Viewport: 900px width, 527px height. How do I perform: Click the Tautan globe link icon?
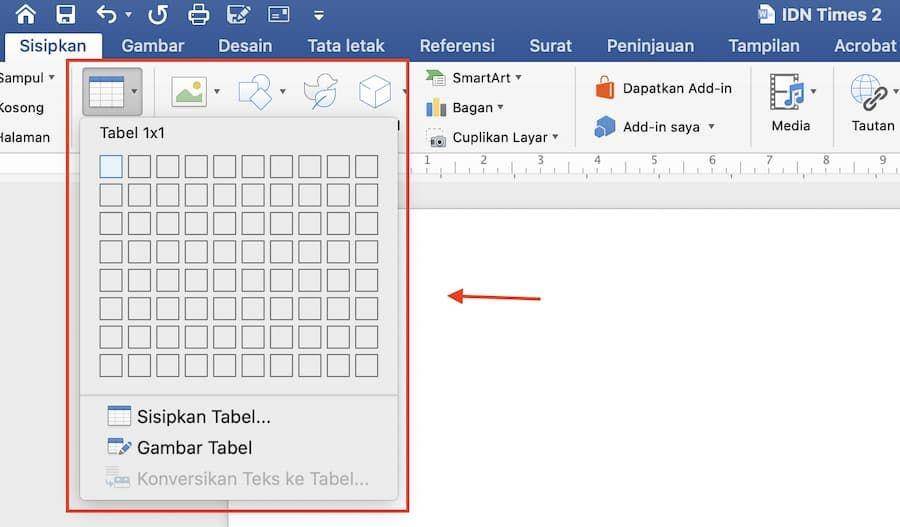point(869,92)
